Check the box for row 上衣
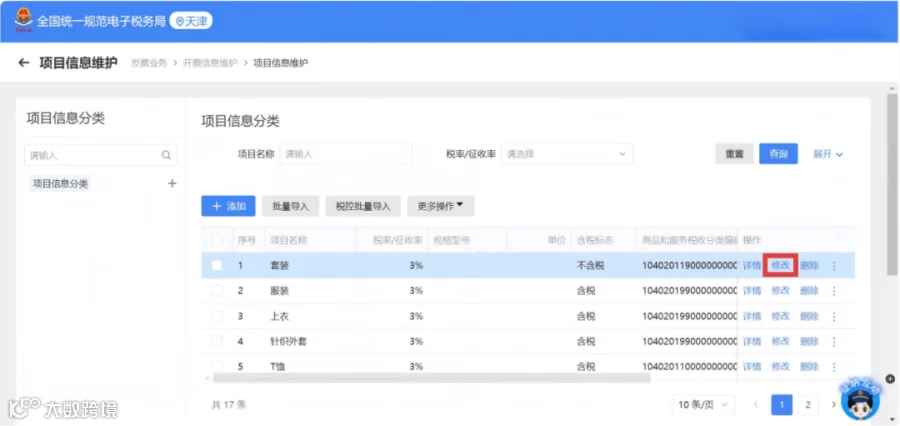Viewport: 900px width, 426px height. (216, 316)
